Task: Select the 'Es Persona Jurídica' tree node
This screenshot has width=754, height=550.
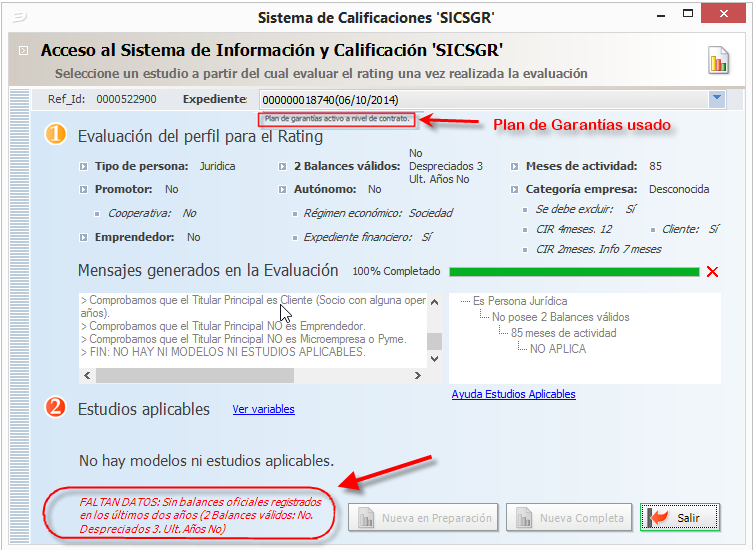Action: (x=520, y=301)
